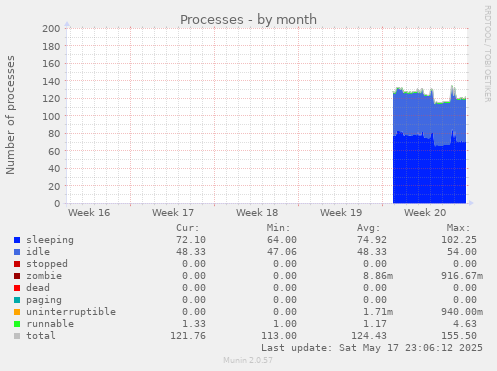Click the 'Processes - by month' title

(248, 20)
